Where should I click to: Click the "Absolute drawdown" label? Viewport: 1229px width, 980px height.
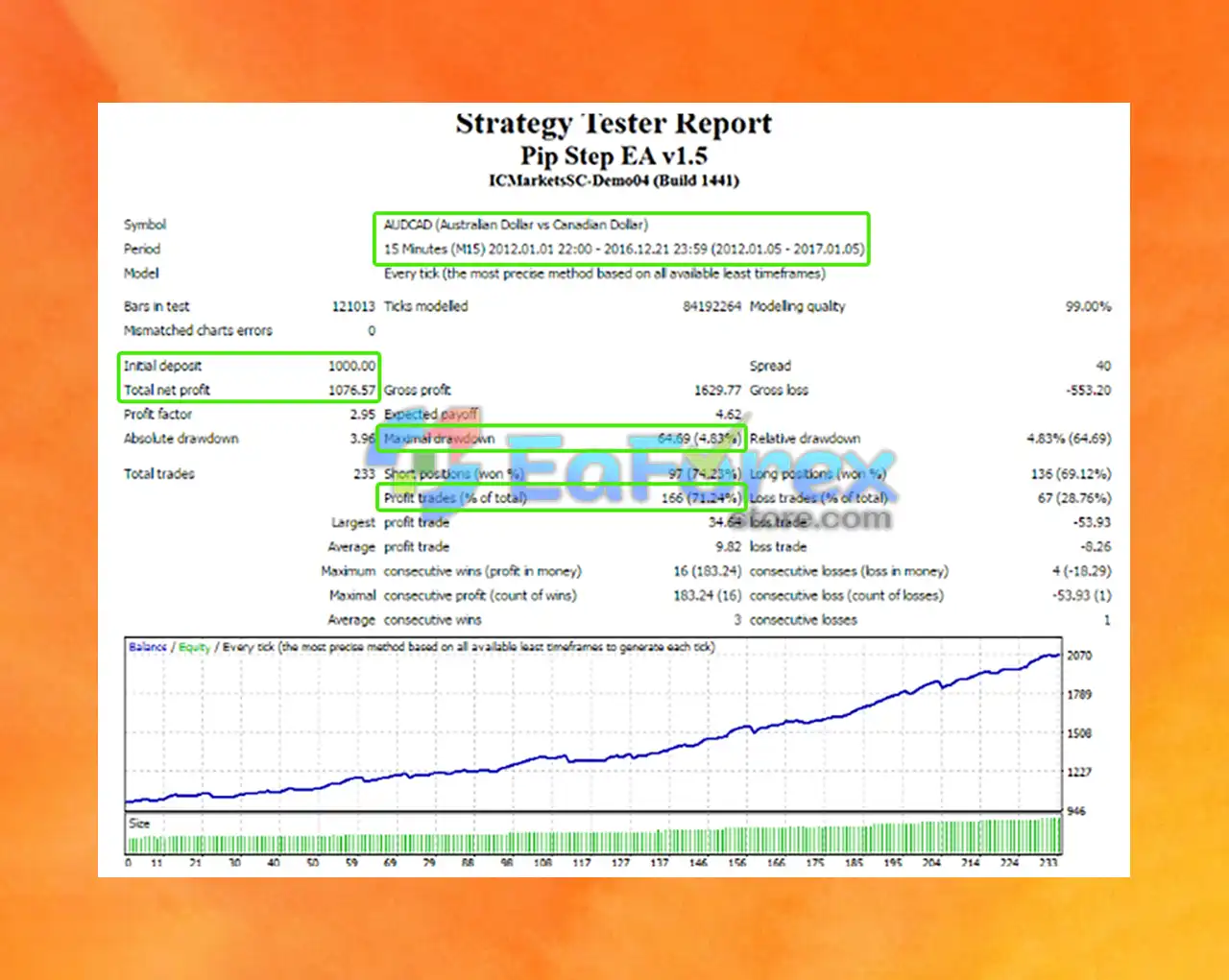[x=181, y=439]
